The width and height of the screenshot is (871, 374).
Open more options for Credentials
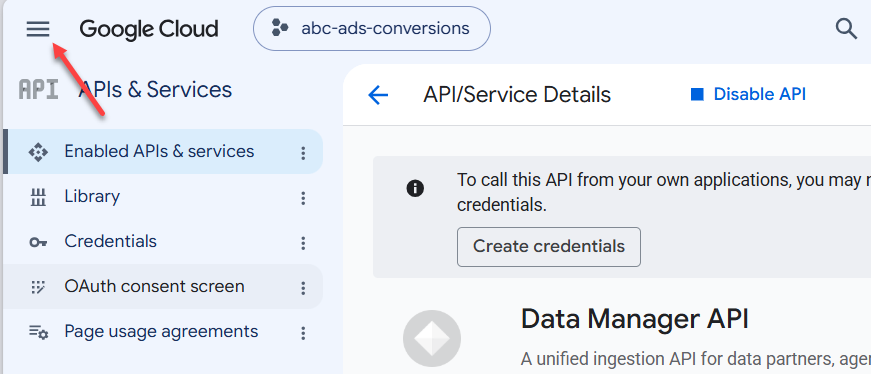303,243
